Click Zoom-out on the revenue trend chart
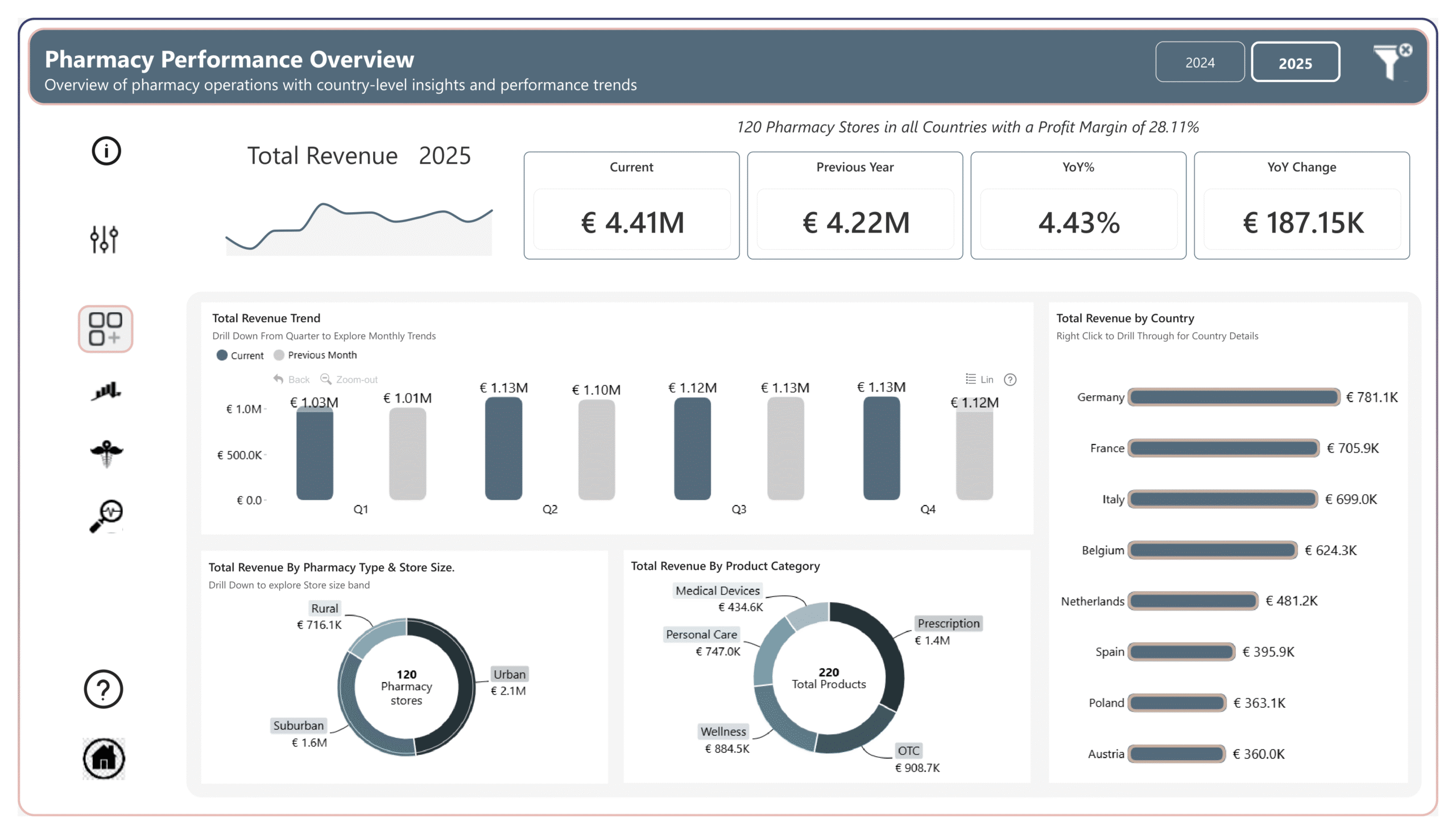The image size is (1456, 834). (x=349, y=379)
